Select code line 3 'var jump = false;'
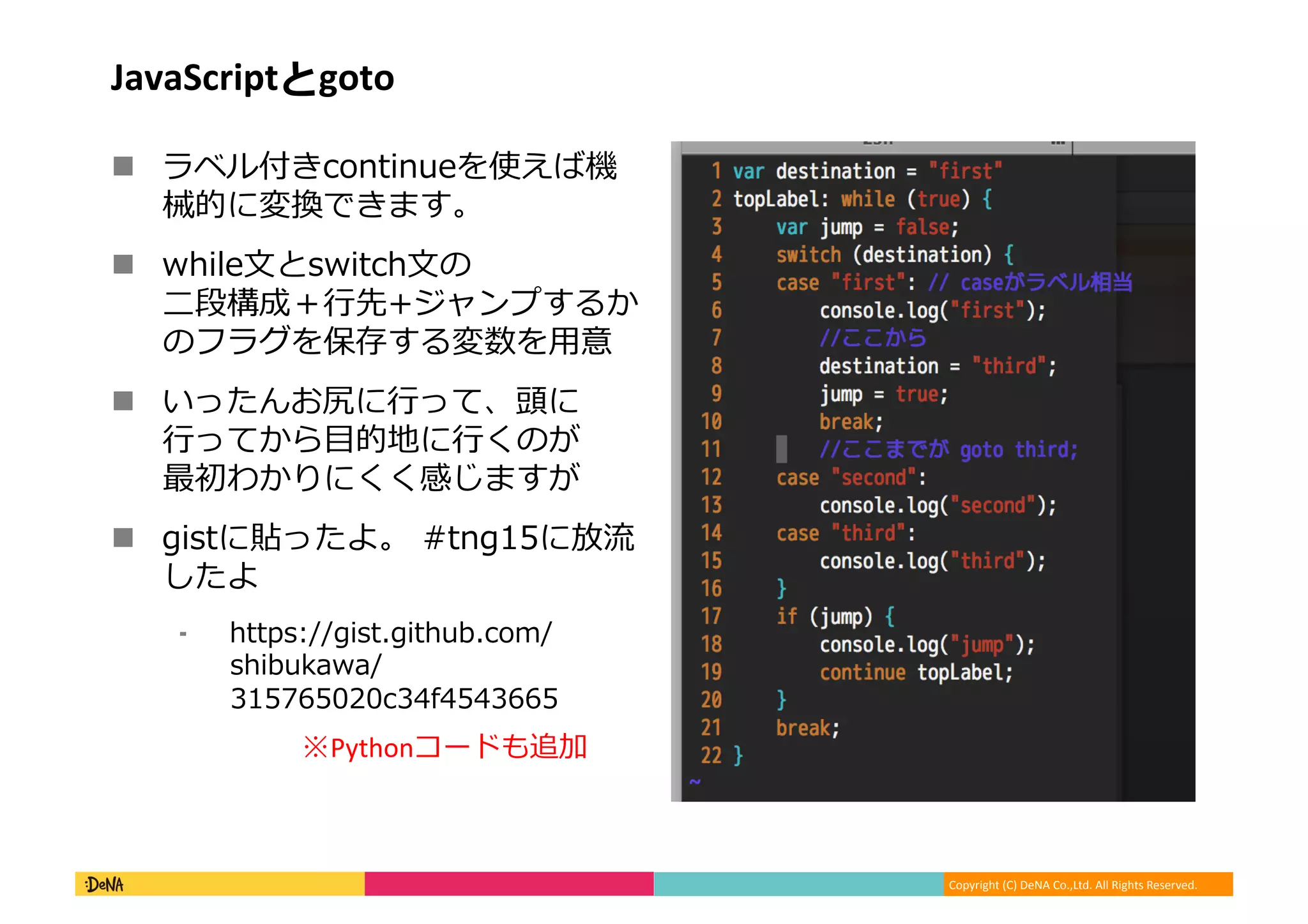 867,227
